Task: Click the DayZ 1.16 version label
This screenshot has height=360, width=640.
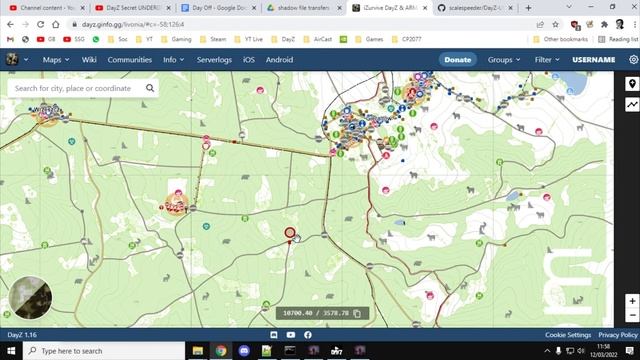Action: [22, 335]
